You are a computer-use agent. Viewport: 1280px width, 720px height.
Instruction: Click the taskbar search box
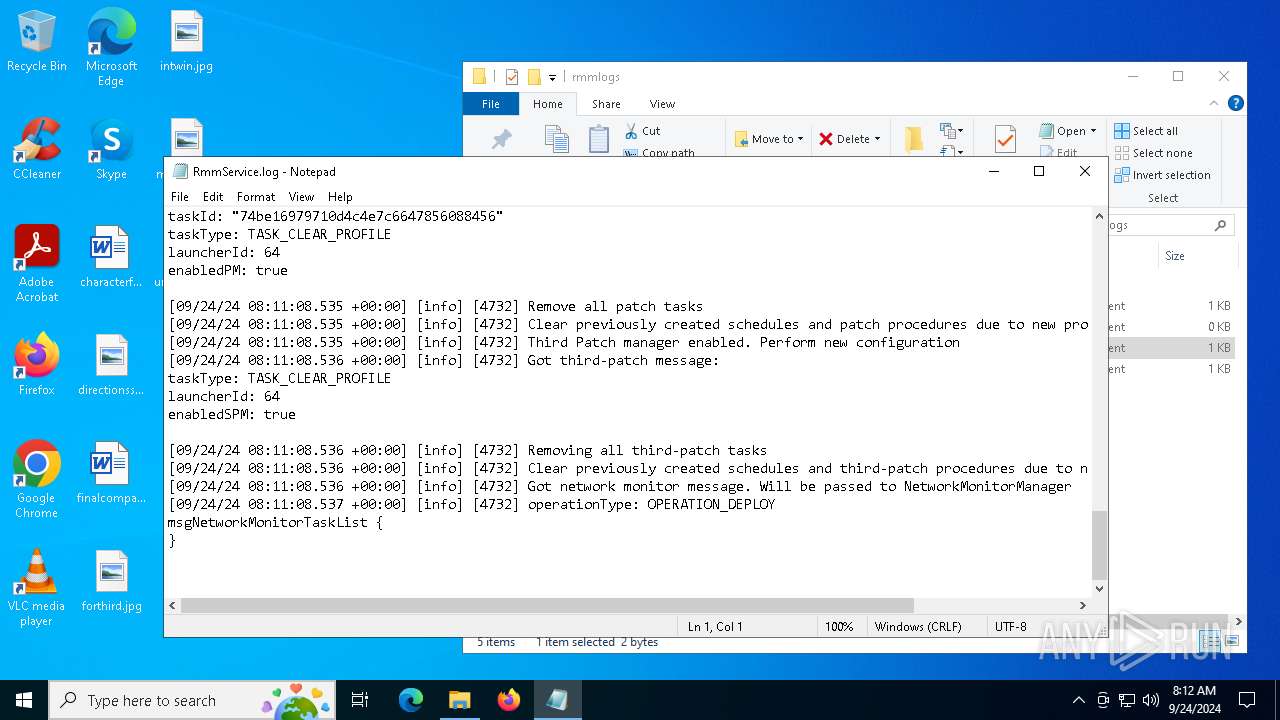pos(194,700)
